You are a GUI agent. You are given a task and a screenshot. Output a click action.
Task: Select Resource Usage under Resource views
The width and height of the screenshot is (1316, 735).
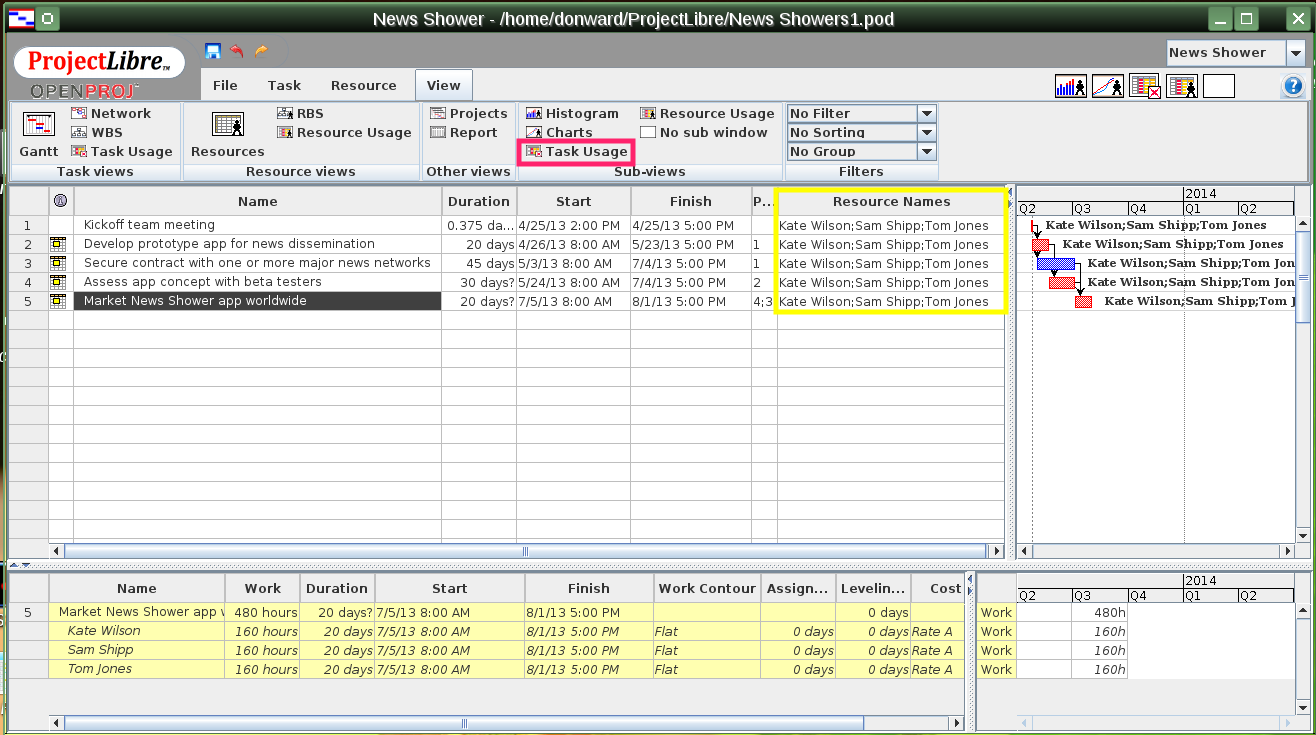click(344, 133)
